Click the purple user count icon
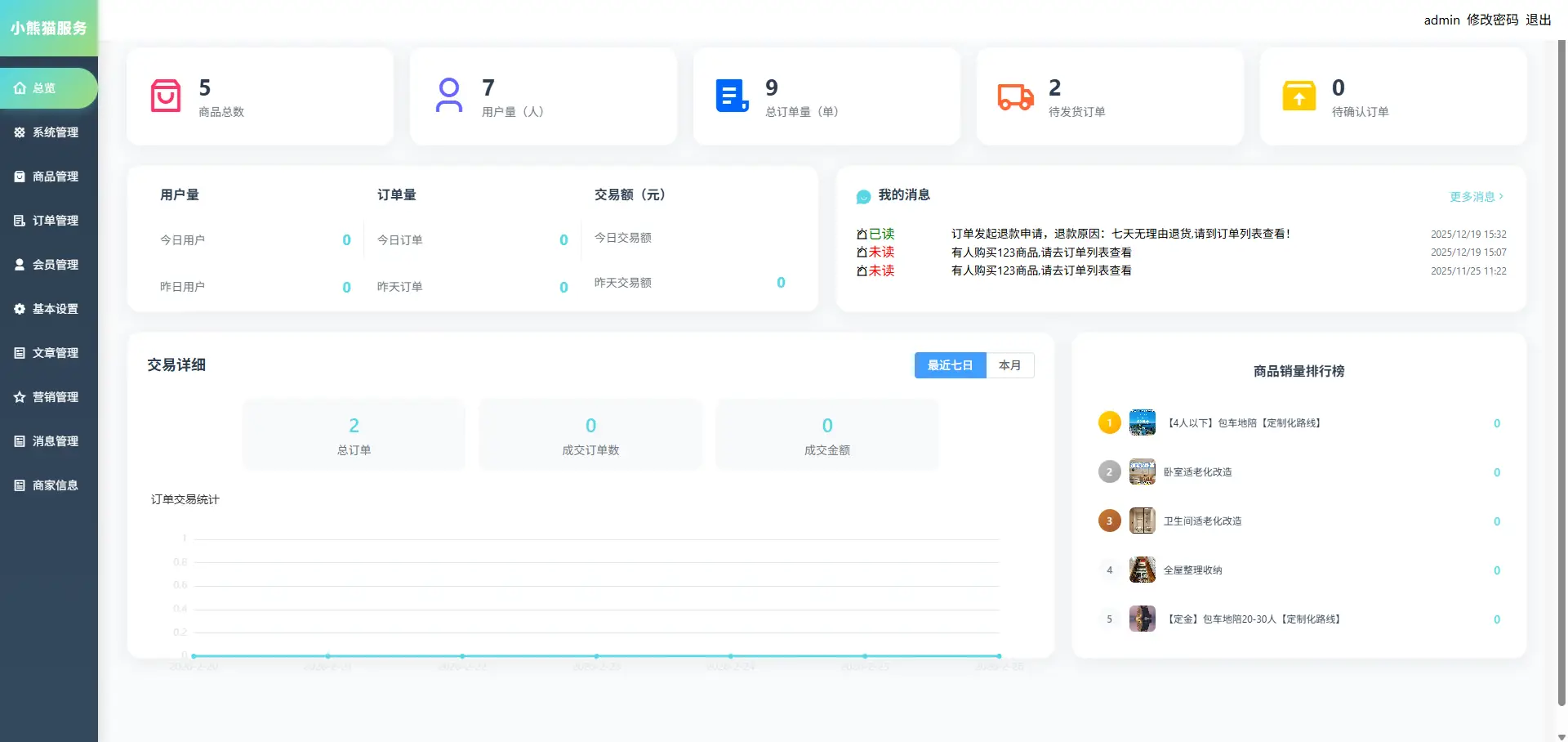Image resolution: width=1568 pixels, height=742 pixels. click(x=449, y=96)
